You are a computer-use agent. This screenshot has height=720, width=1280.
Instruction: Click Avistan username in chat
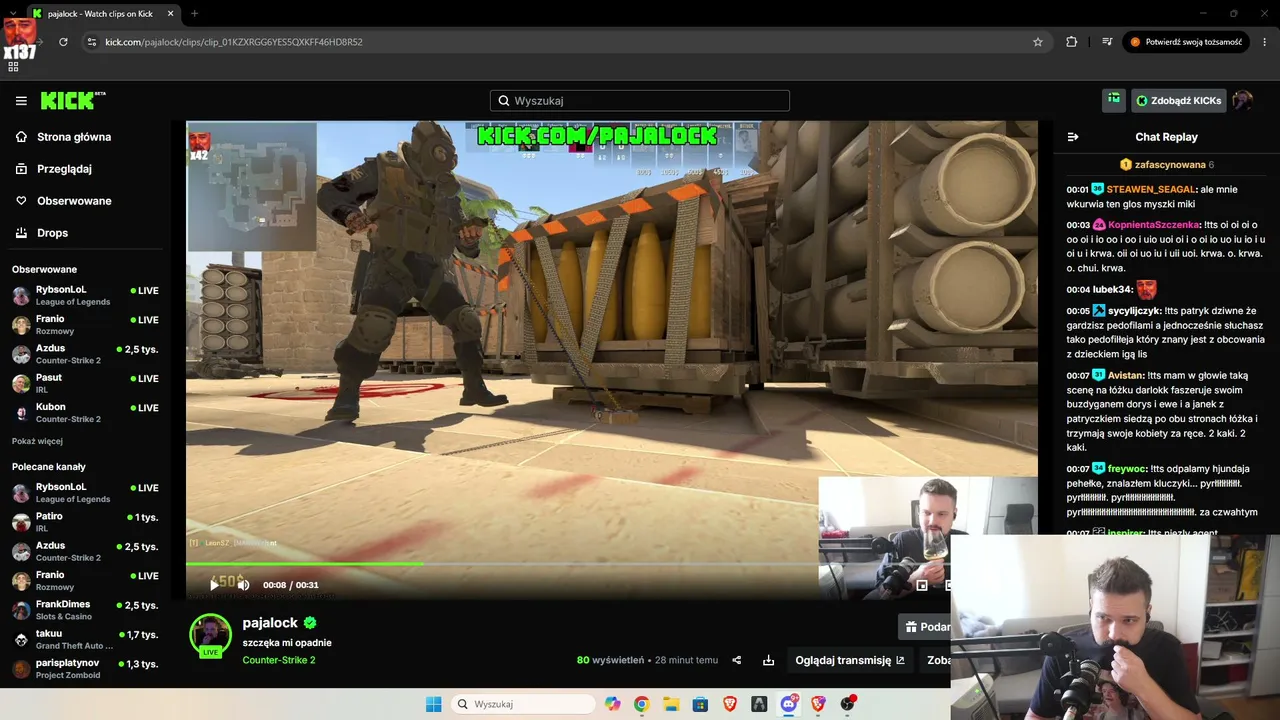tap(1125, 375)
